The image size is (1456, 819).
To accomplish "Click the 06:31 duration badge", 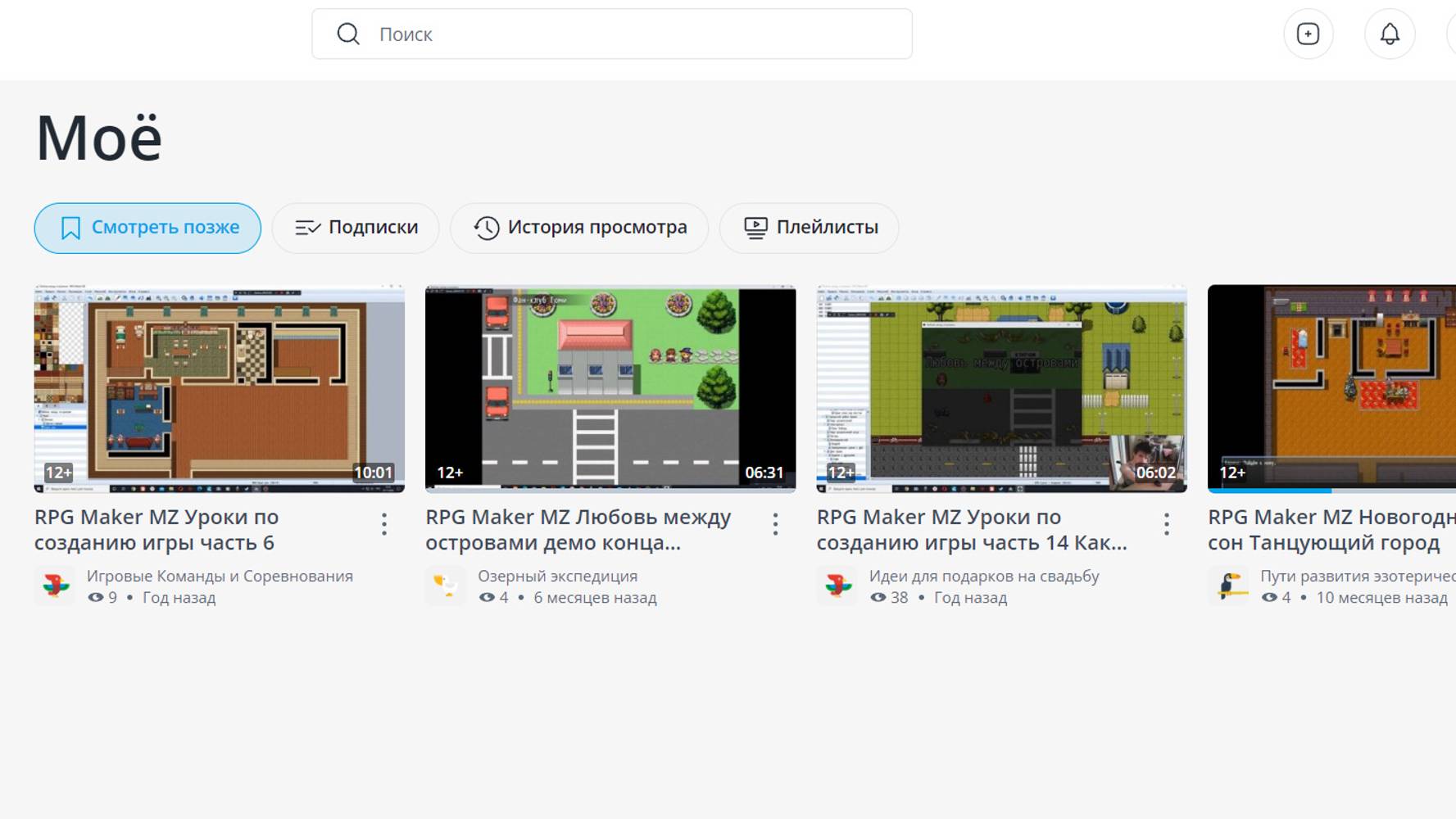I will pos(764,473).
